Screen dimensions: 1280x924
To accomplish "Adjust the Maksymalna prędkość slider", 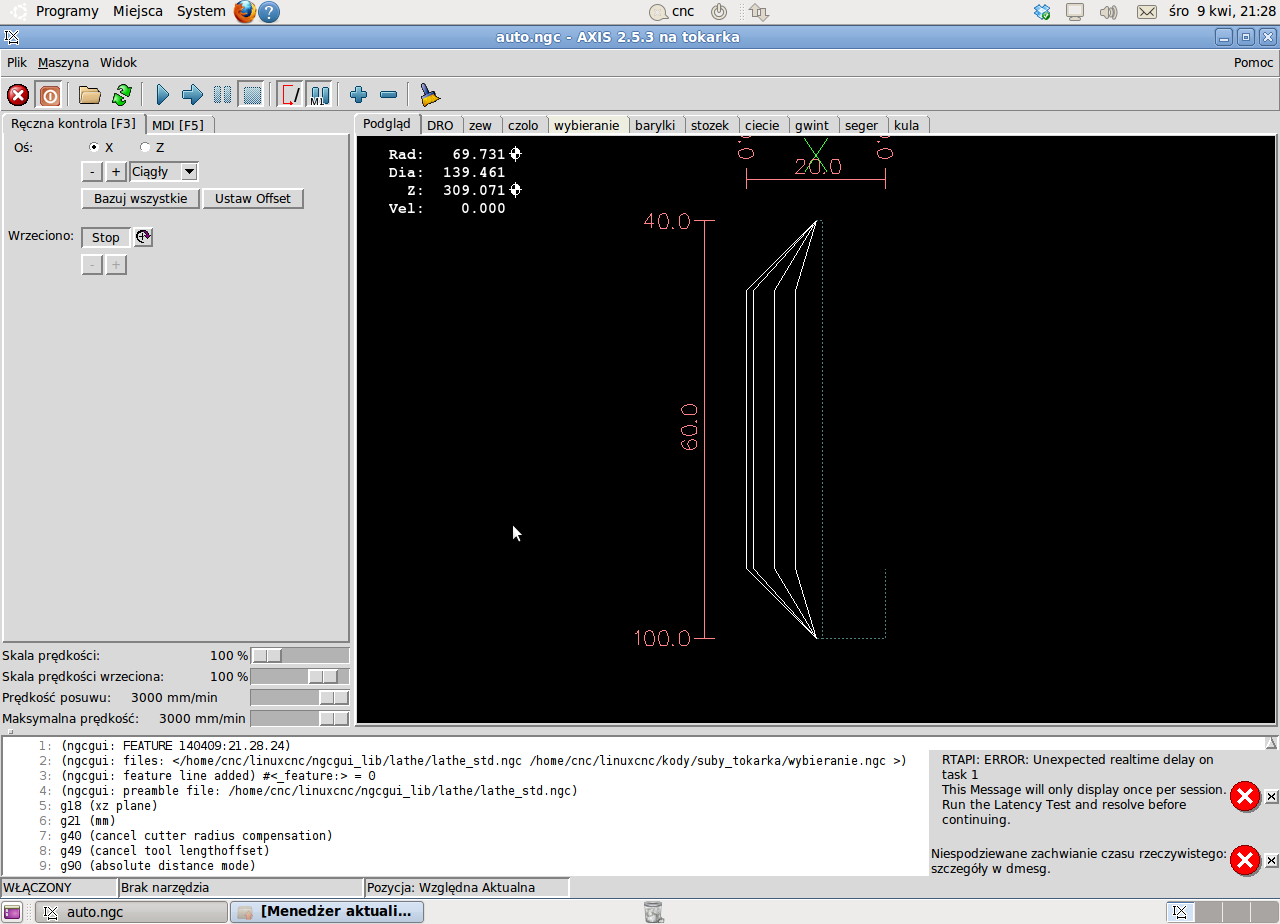I will (299, 719).
